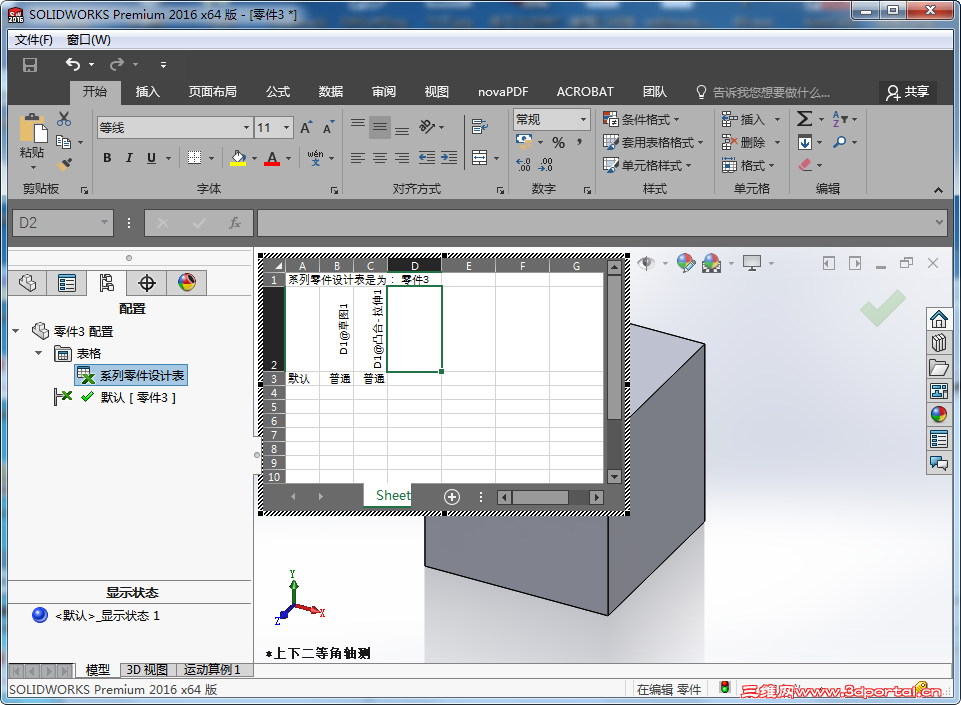This screenshot has width=961, height=705.
Task: Collapse the ribbon with the chevron
Action: click(938, 191)
